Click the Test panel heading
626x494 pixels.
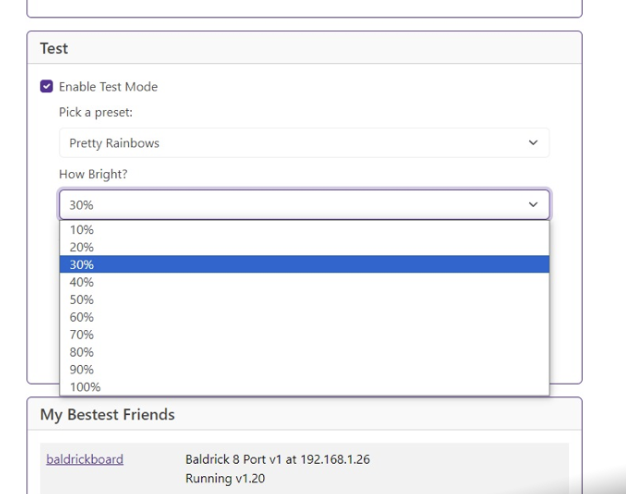(54, 48)
